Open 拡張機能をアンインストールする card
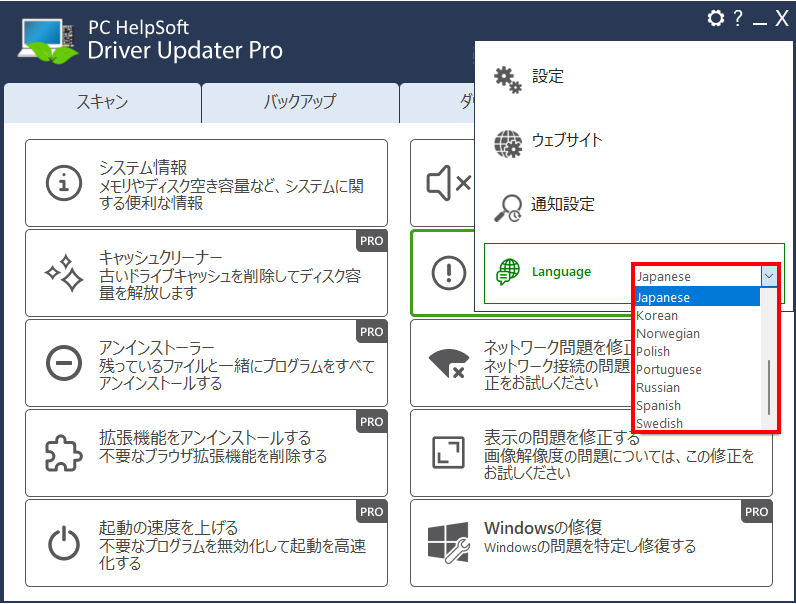 207,453
